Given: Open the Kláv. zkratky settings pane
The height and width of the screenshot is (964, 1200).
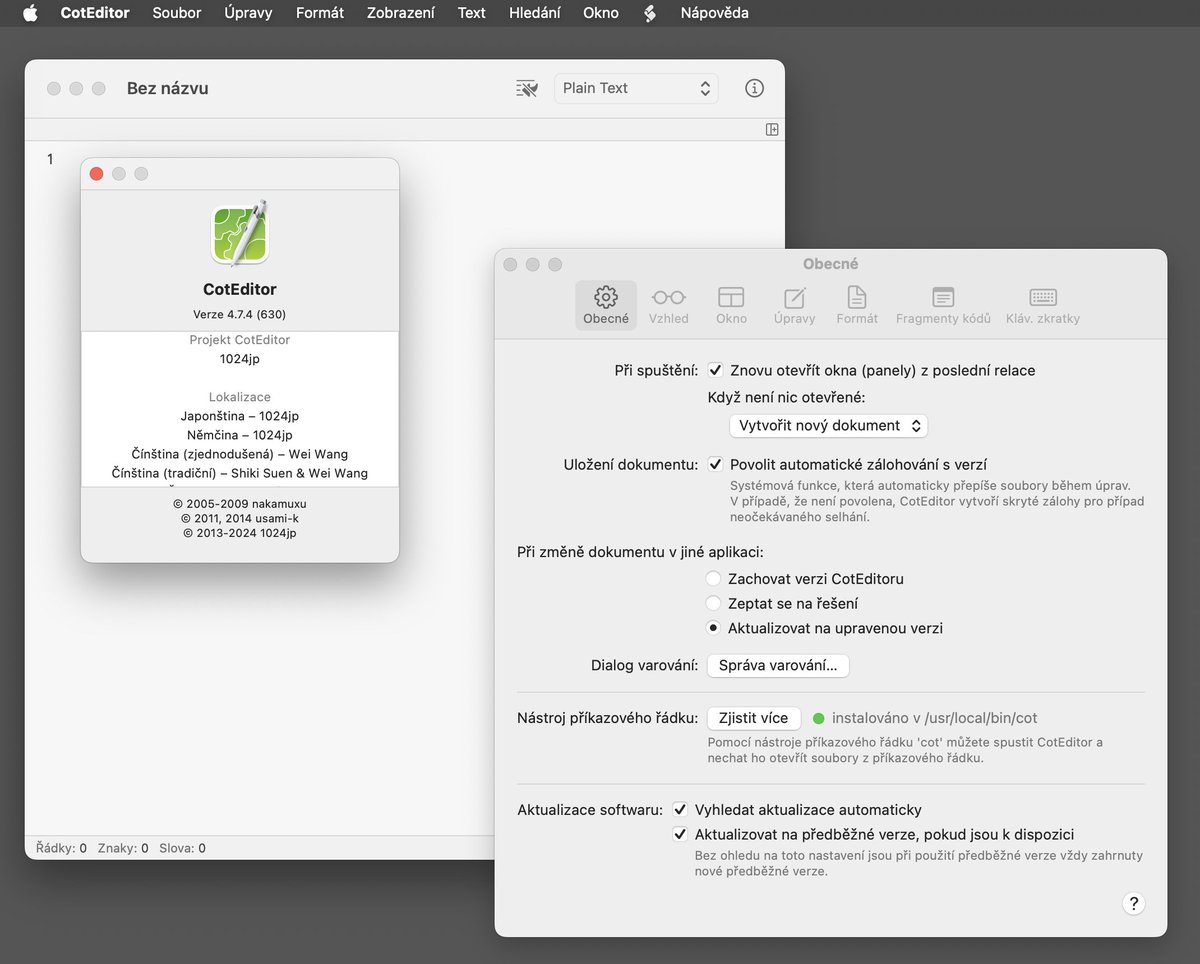Looking at the screenshot, I should (x=1043, y=305).
